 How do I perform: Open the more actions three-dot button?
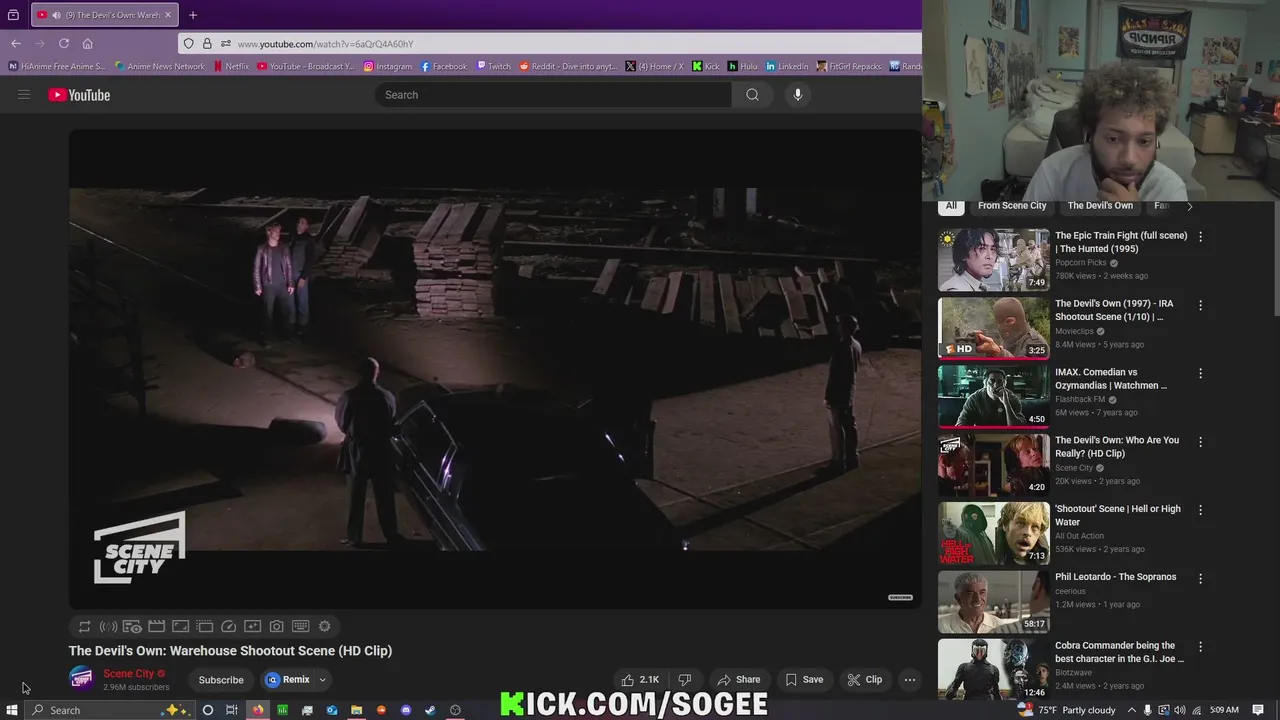coord(910,680)
